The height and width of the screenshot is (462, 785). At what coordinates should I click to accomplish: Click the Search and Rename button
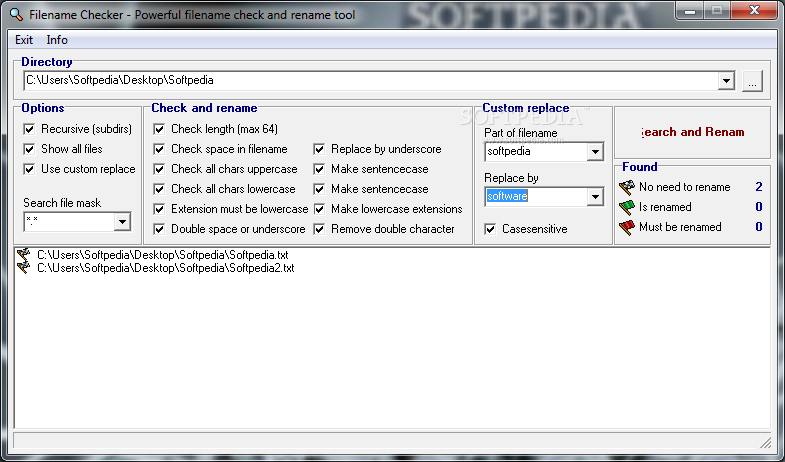coord(692,132)
